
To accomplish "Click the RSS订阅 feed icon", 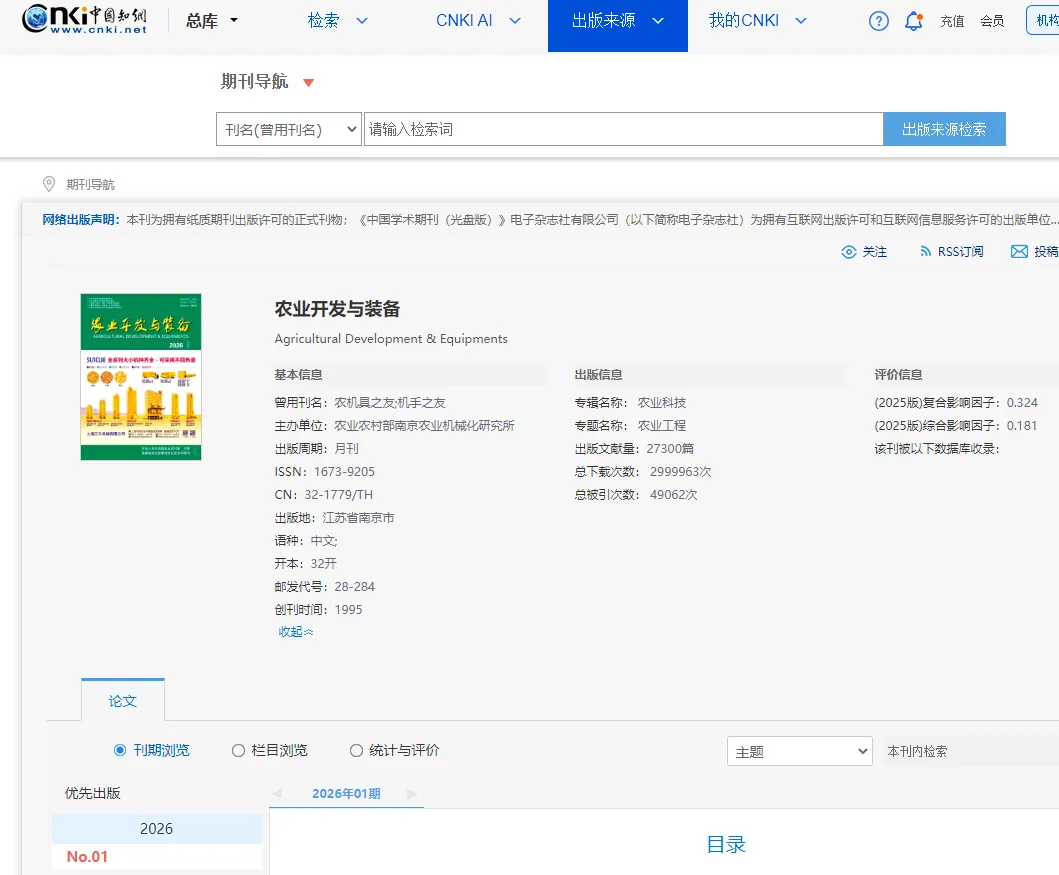I will 925,251.
